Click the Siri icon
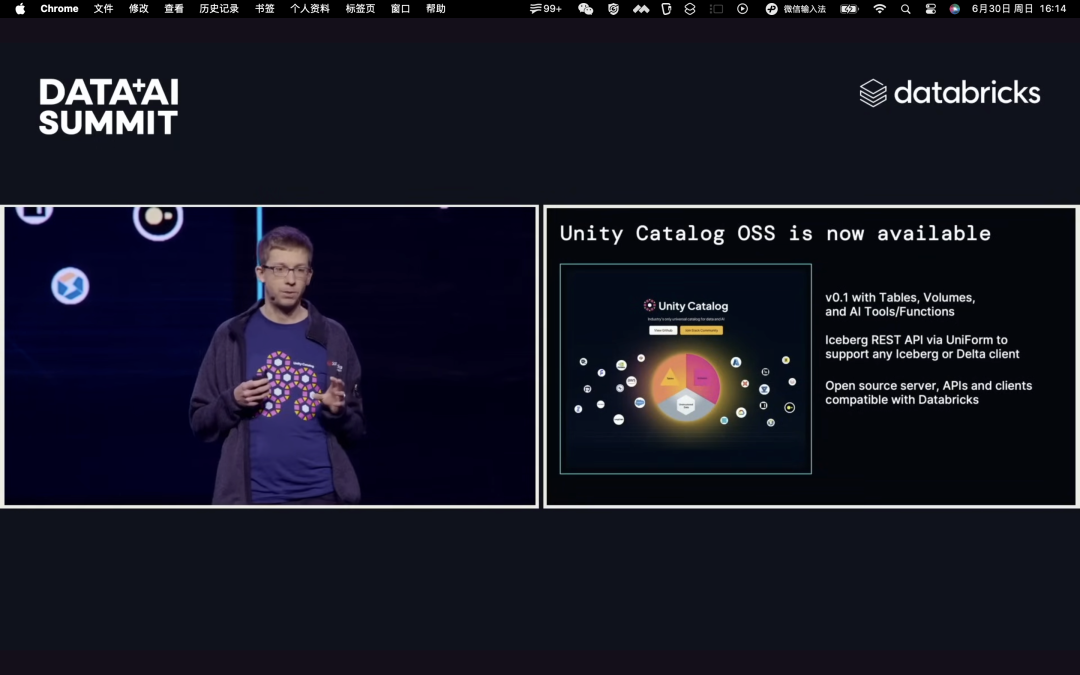This screenshot has width=1080, height=675. [955, 9]
